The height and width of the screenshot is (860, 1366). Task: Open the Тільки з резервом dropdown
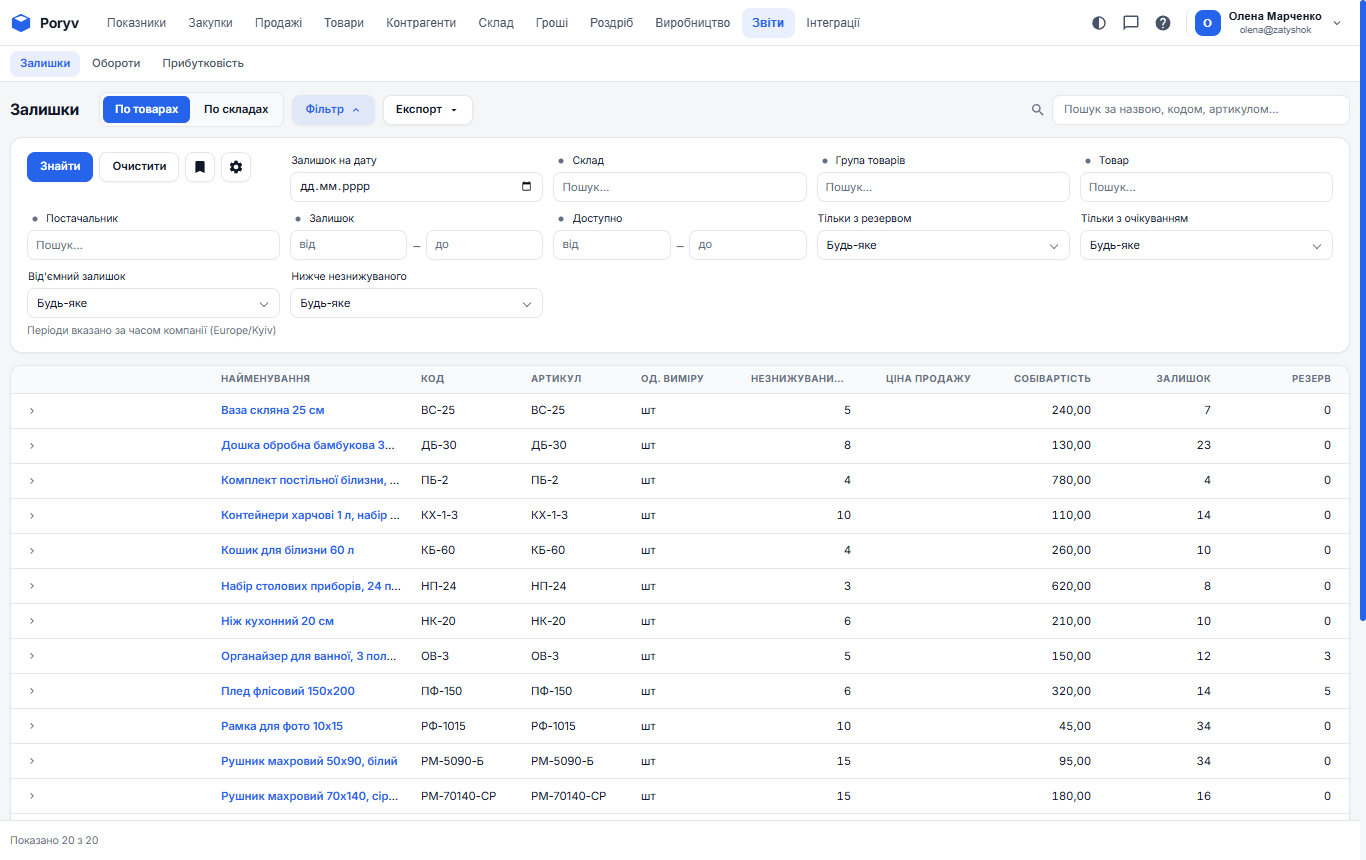(943, 245)
